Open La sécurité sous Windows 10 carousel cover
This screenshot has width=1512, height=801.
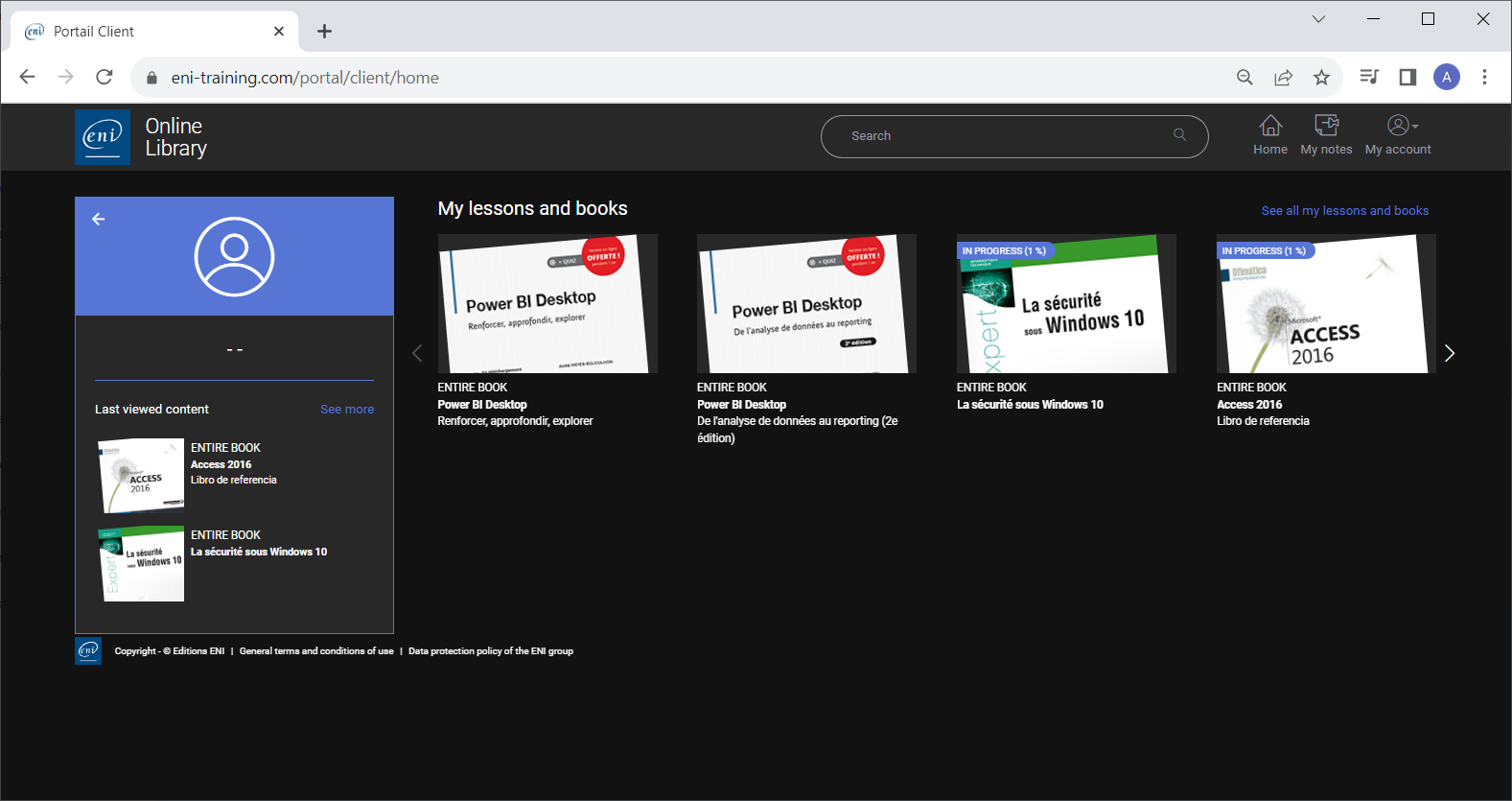tap(1066, 303)
